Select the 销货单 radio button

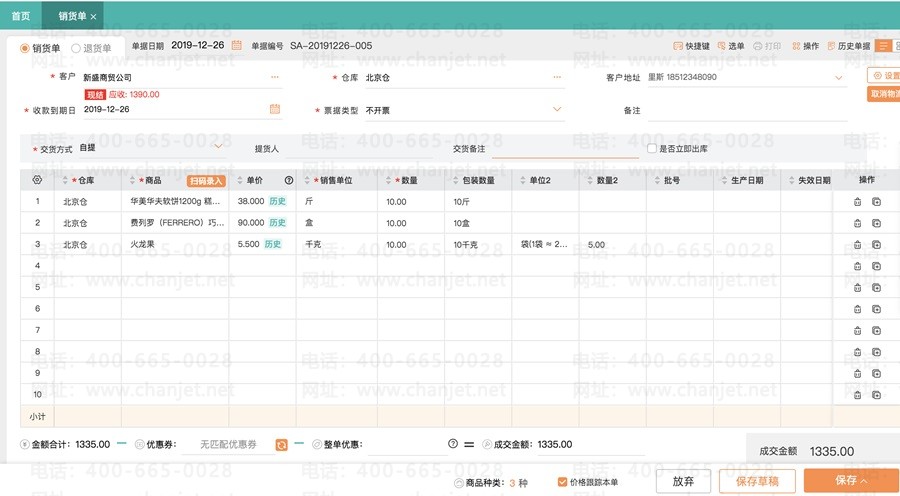pos(26,47)
